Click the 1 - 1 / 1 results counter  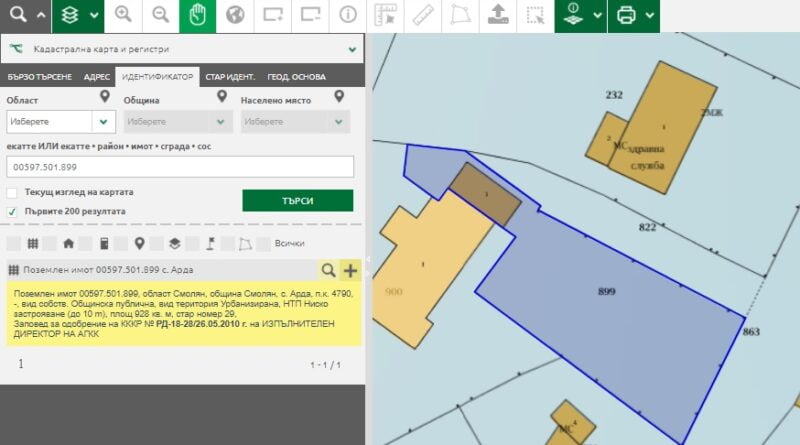[325, 365]
